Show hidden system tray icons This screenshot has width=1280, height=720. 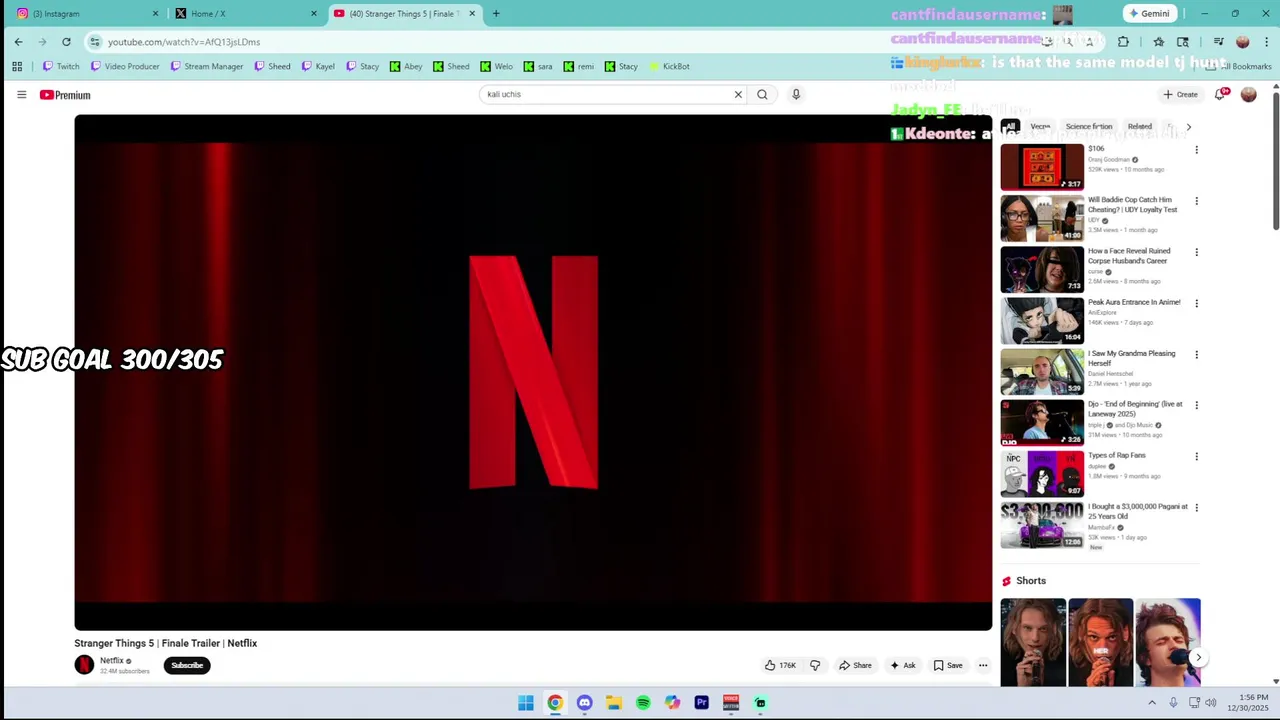(1152, 703)
